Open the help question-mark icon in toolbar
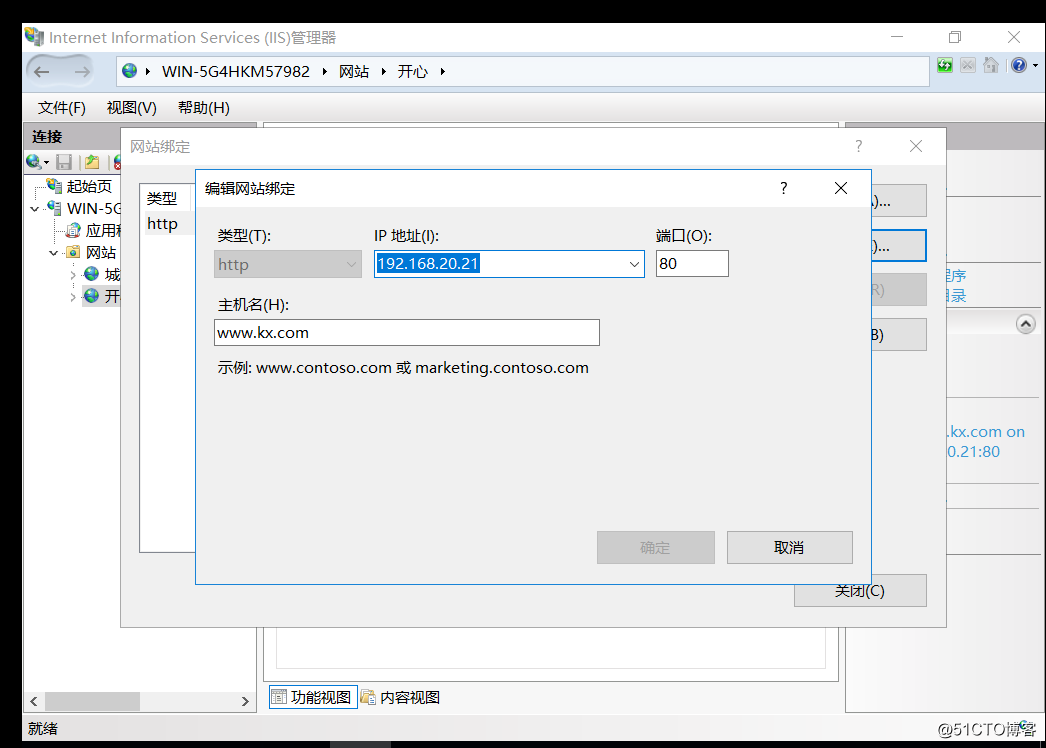Viewport: 1046px width, 748px height. (x=1019, y=65)
